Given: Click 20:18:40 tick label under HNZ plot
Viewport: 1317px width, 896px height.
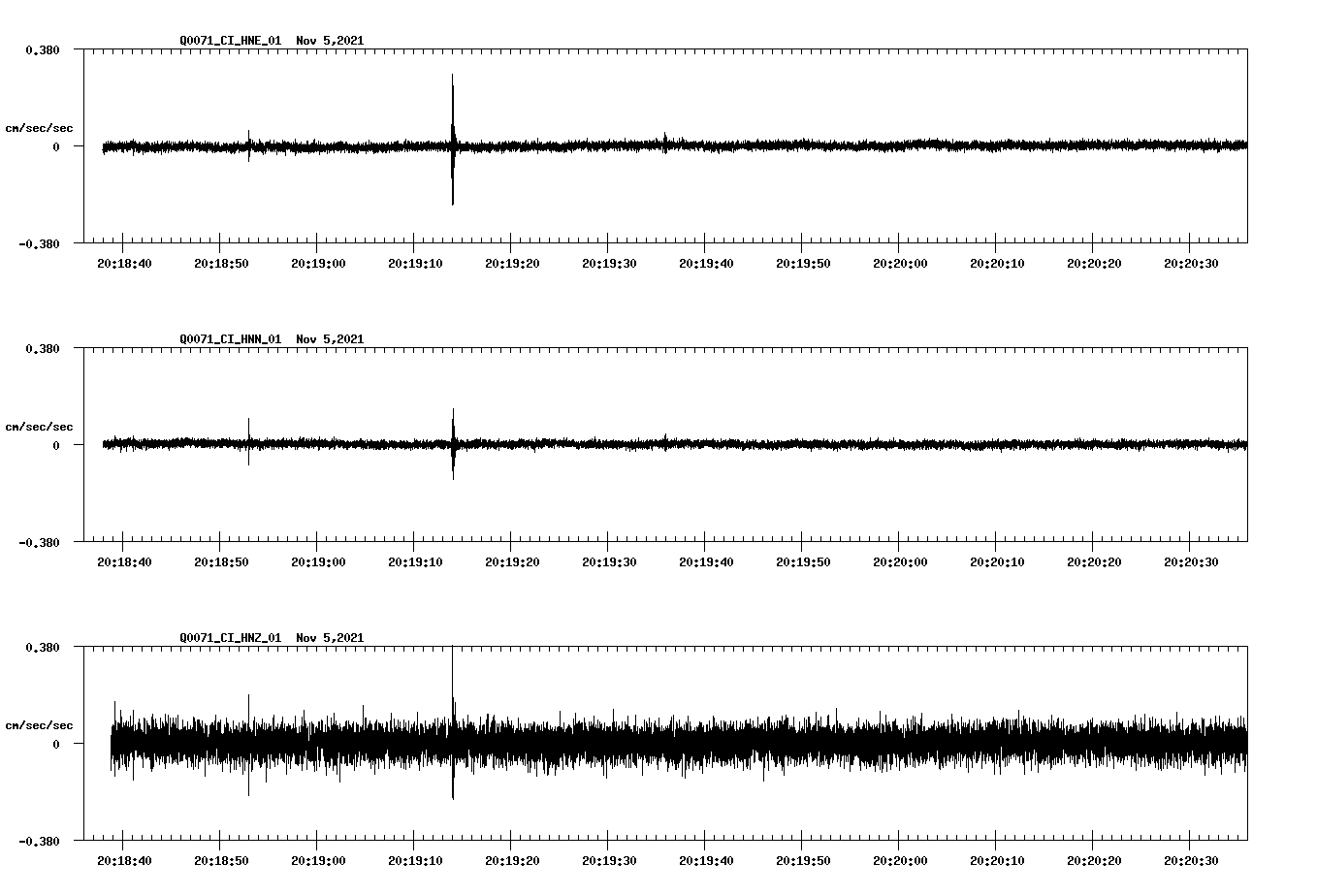Looking at the screenshot, I should click(x=124, y=860).
